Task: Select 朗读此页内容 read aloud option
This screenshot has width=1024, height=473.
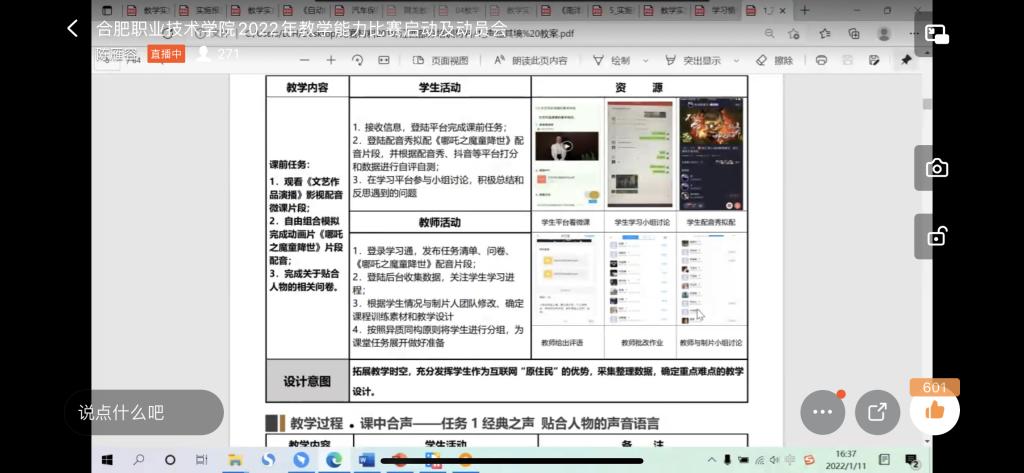Action: click(530, 60)
